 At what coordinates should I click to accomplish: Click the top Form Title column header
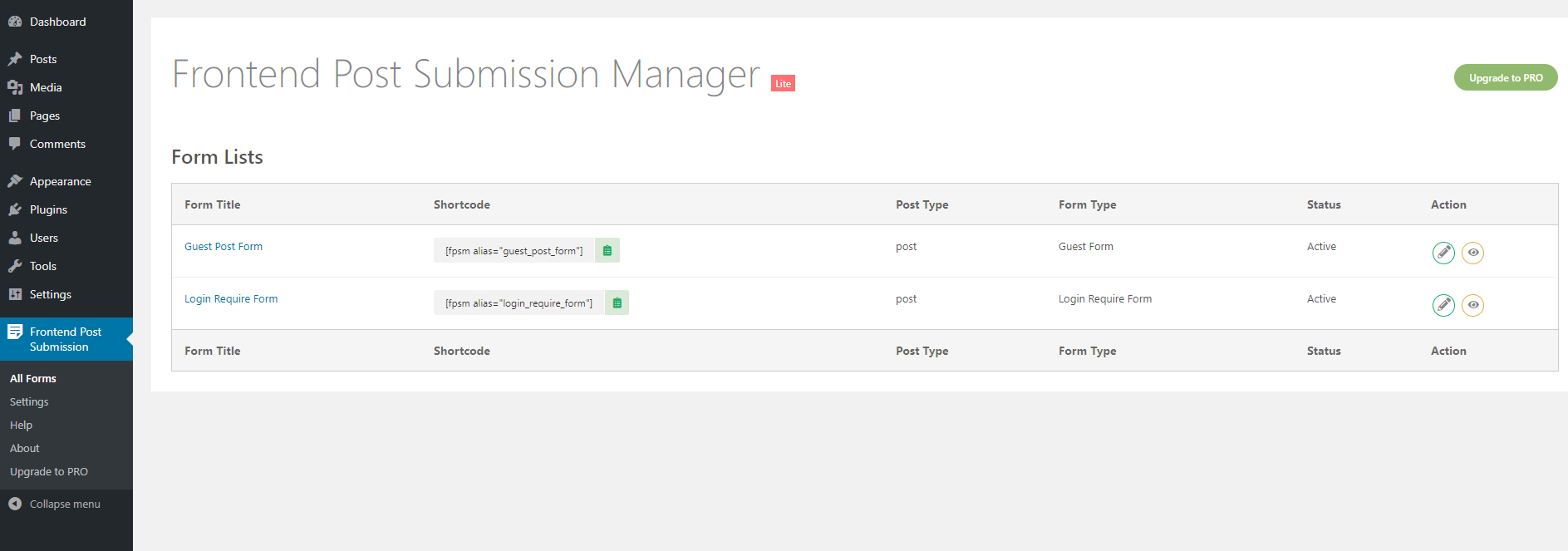point(213,204)
